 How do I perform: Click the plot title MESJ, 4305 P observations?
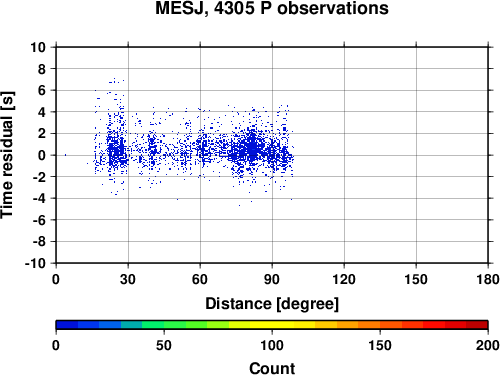(x=272, y=9)
